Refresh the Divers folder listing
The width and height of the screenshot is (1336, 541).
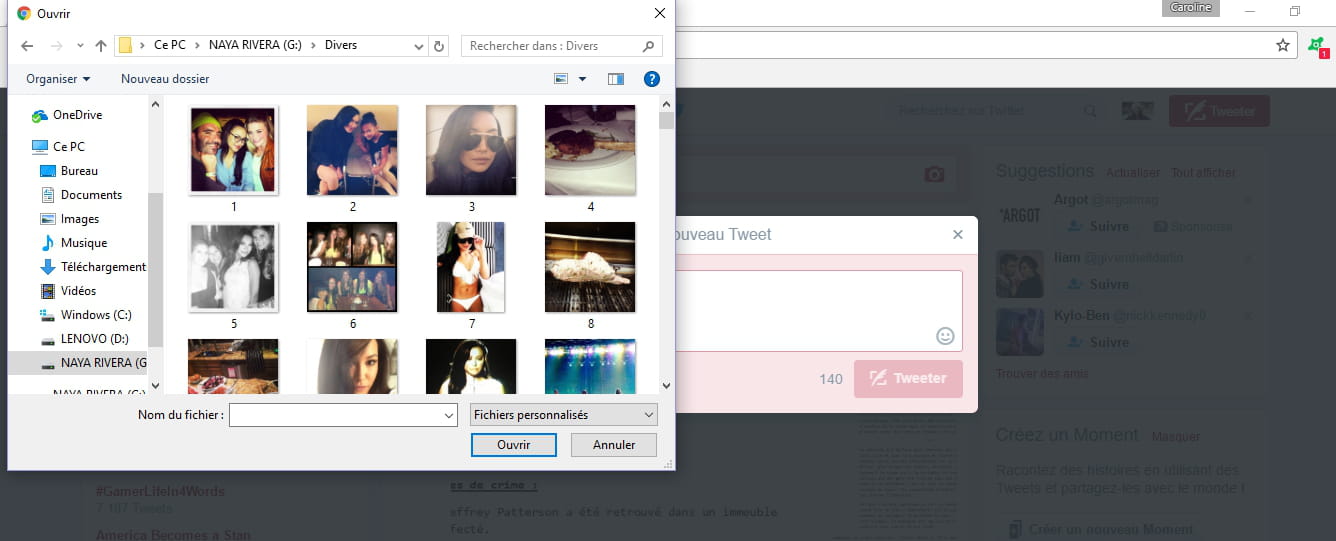439,46
